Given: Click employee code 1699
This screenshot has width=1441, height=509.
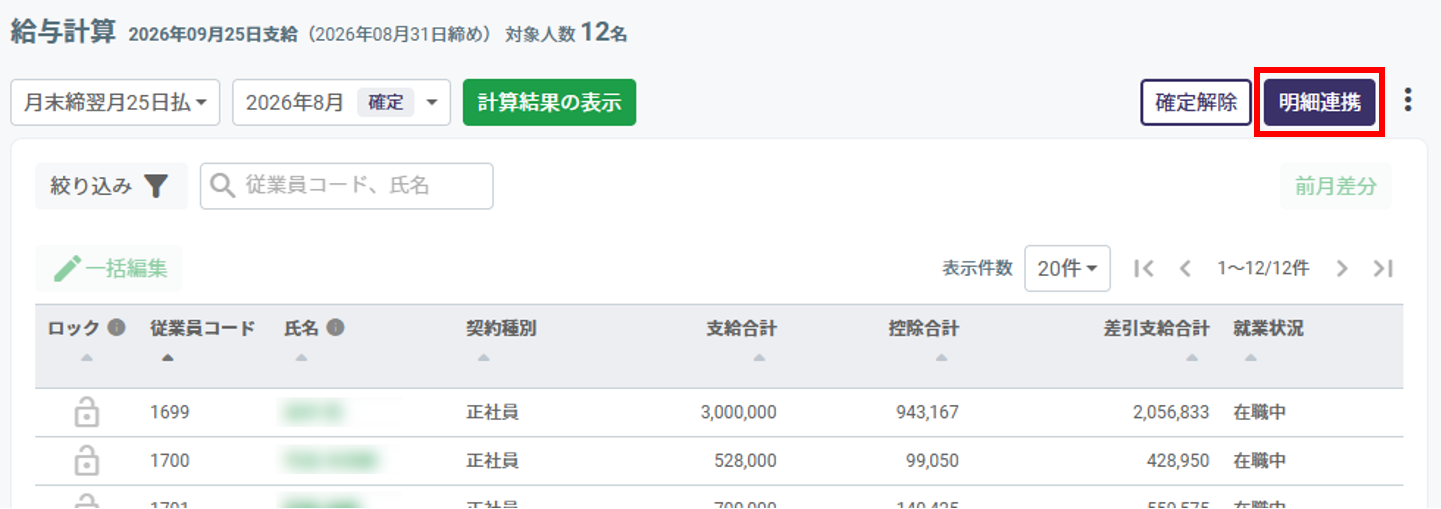Looking at the screenshot, I should pyautogui.click(x=169, y=412).
